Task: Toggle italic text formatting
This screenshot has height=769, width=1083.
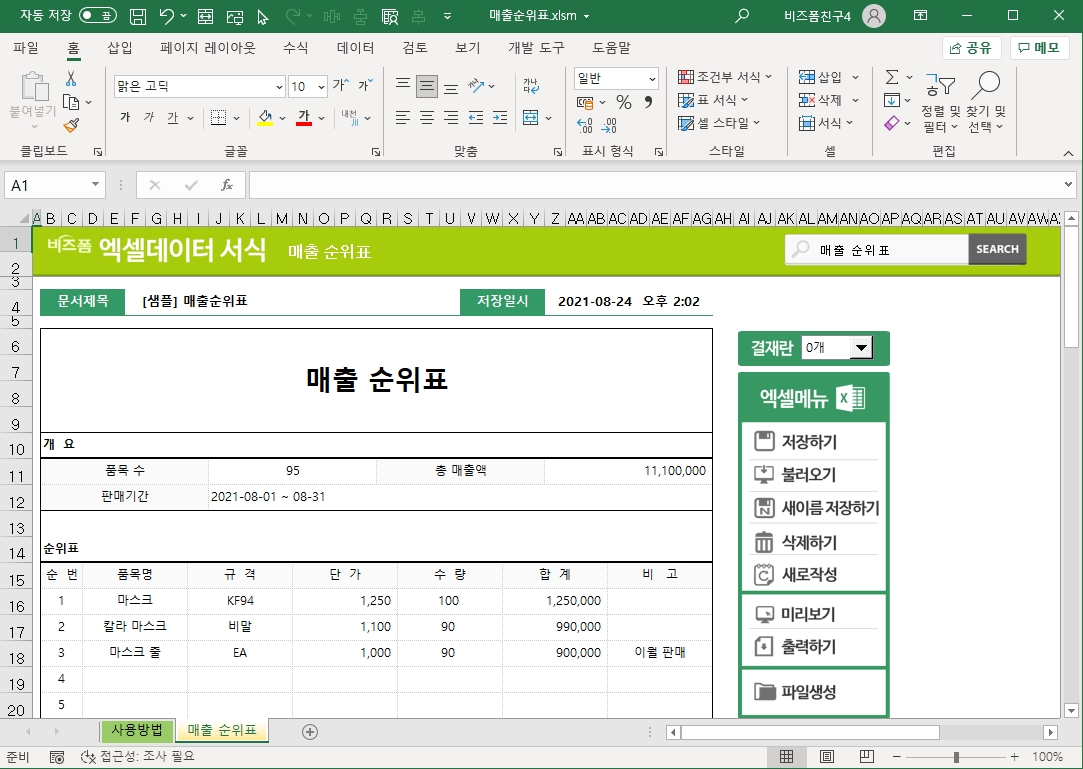Action: tap(149, 118)
